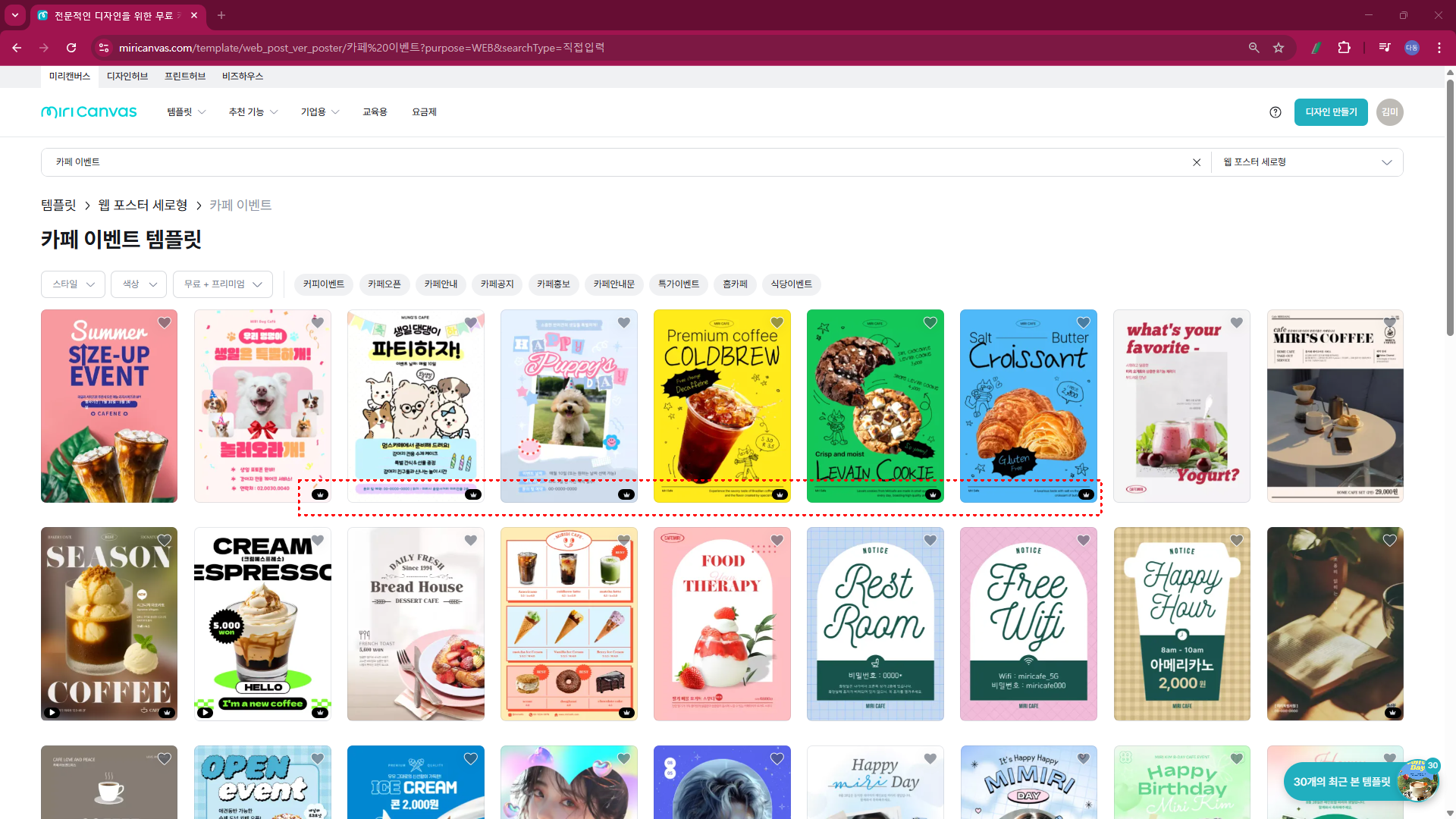Viewport: 1456px width, 819px height.
Task: Favorite the what's your favorite Yogurt template
Action: [x=1237, y=323]
